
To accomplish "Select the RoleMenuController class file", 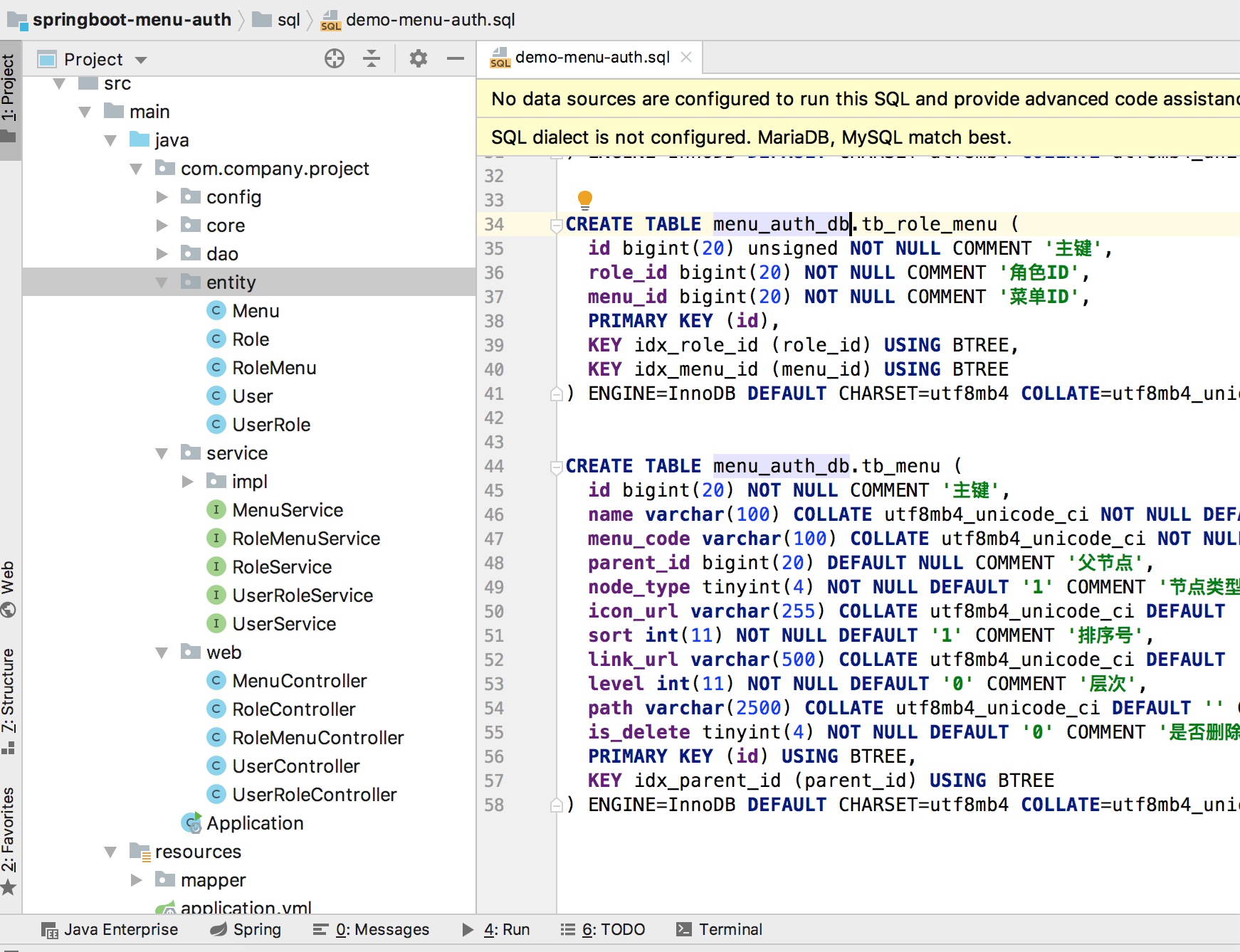I will click(x=317, y=738).
